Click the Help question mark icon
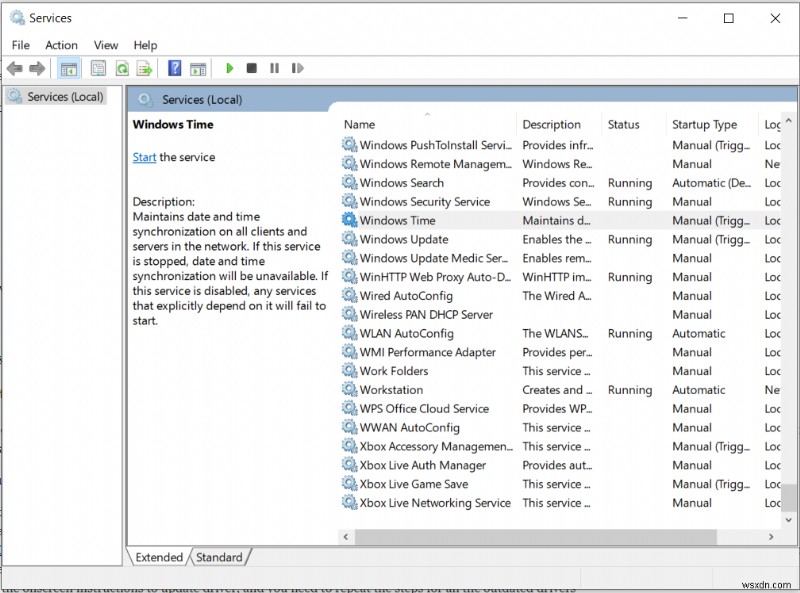The width and height of the screenshot is (800, 593). click(174, 68)
